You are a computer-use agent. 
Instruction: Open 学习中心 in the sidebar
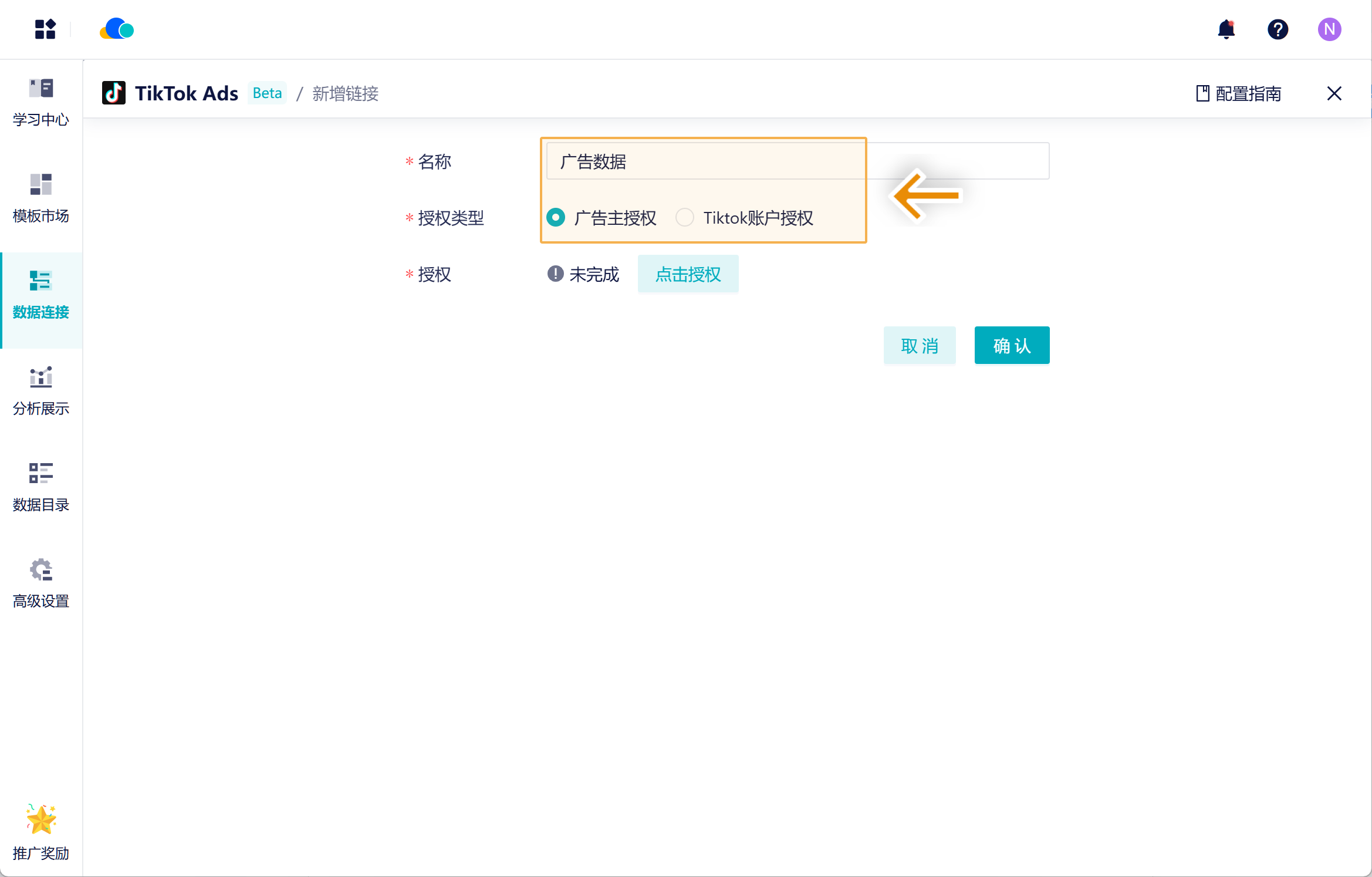point(41,102)
